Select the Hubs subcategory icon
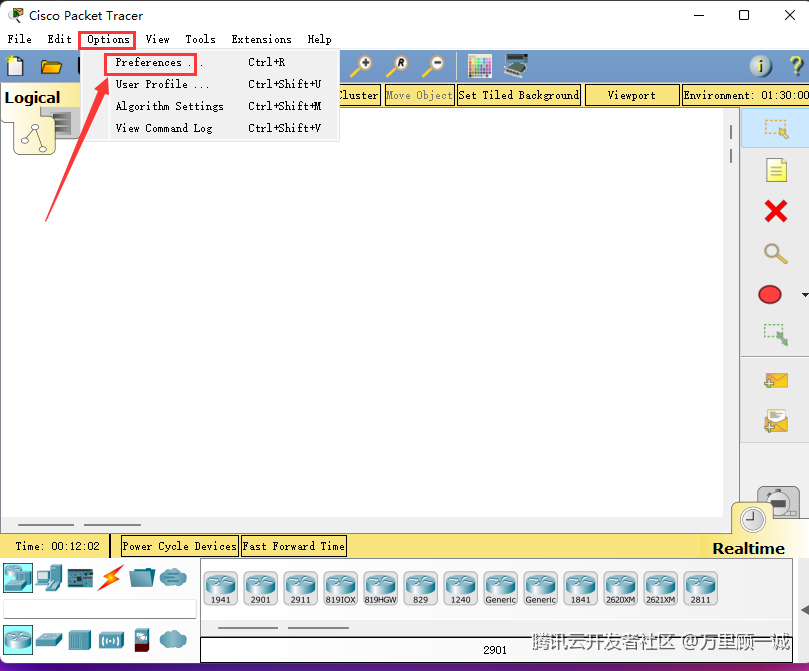 80,640
